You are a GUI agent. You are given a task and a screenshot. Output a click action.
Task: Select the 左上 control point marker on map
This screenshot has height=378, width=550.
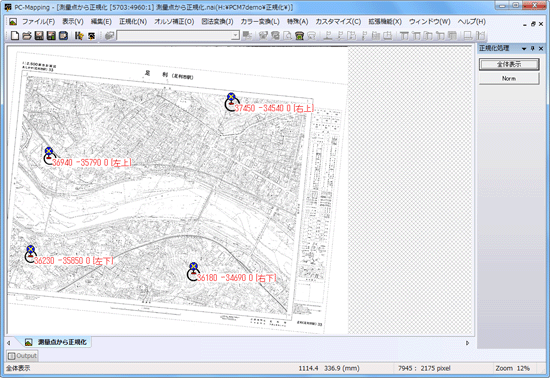click(49, 156)
